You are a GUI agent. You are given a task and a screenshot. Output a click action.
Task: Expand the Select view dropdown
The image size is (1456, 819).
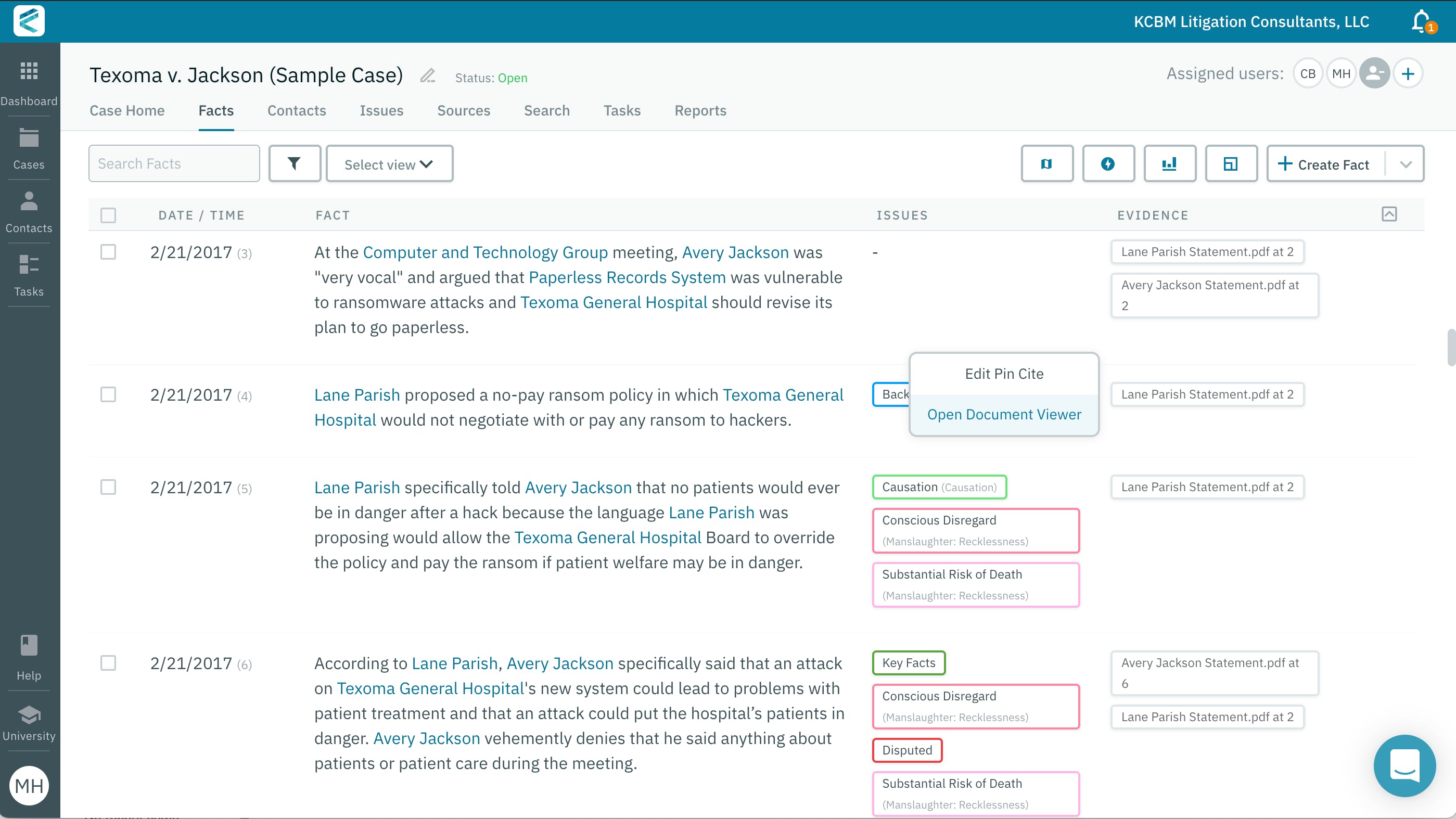[389, 164]
